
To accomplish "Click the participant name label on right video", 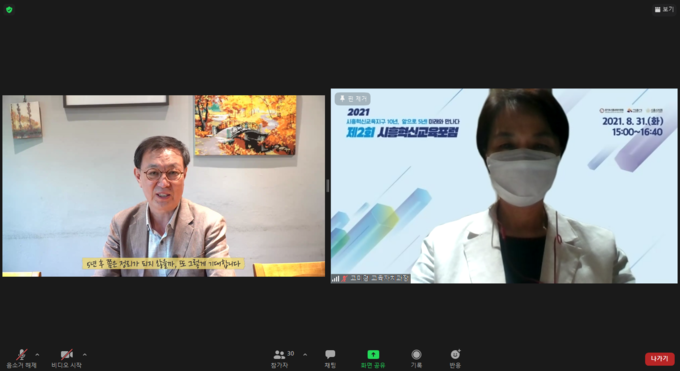I will [380, 279].
